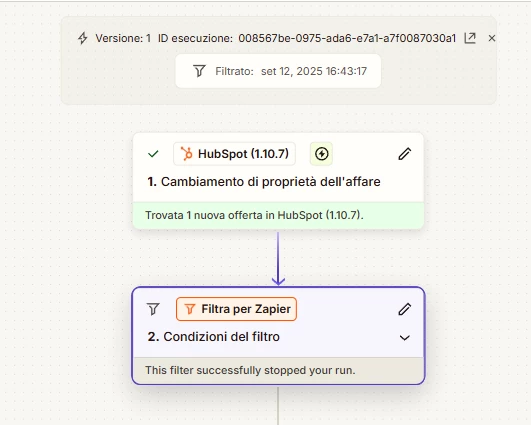The height and width of the screenshot is (425, 531).
Task: Expand the Condizioni del filtro chevron
Action: pyautogui.click(x=405, y=338)
